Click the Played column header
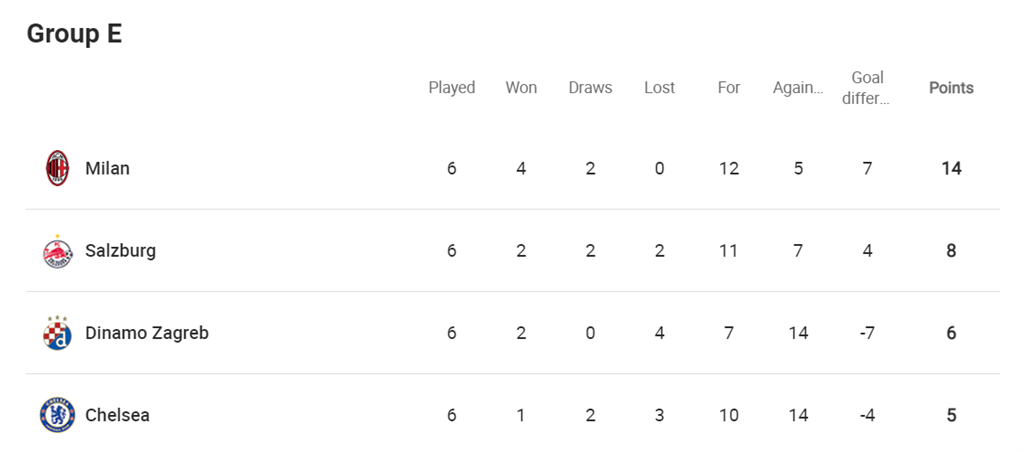The width and height of the screenshot is (1024, 452). [452, 88]
